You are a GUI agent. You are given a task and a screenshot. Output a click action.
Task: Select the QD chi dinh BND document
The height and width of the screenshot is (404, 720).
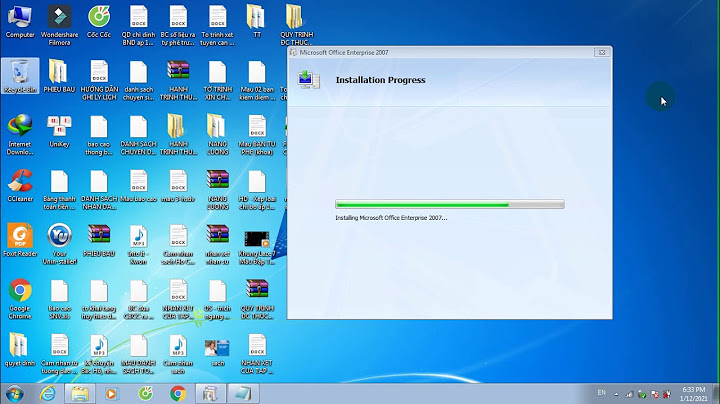coord(138,25)
